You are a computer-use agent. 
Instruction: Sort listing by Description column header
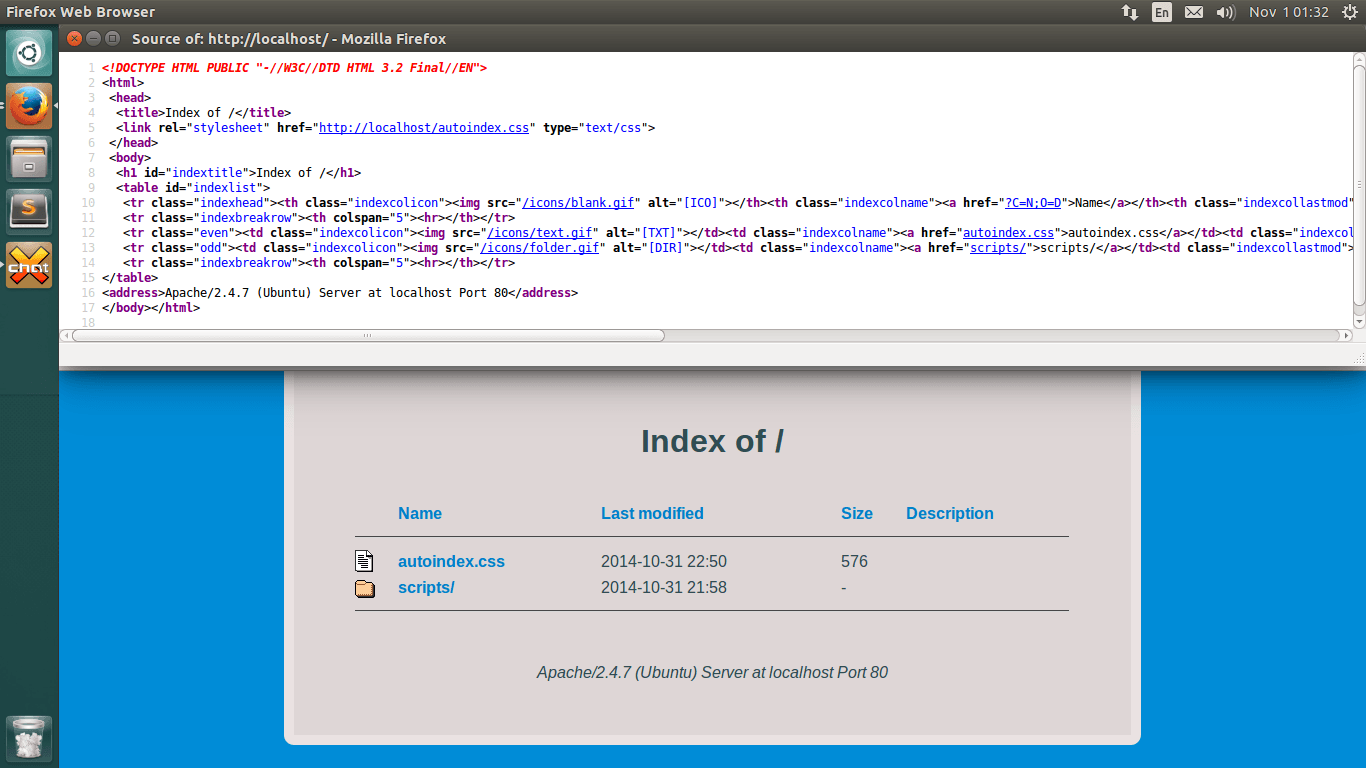tap(950, 513)
